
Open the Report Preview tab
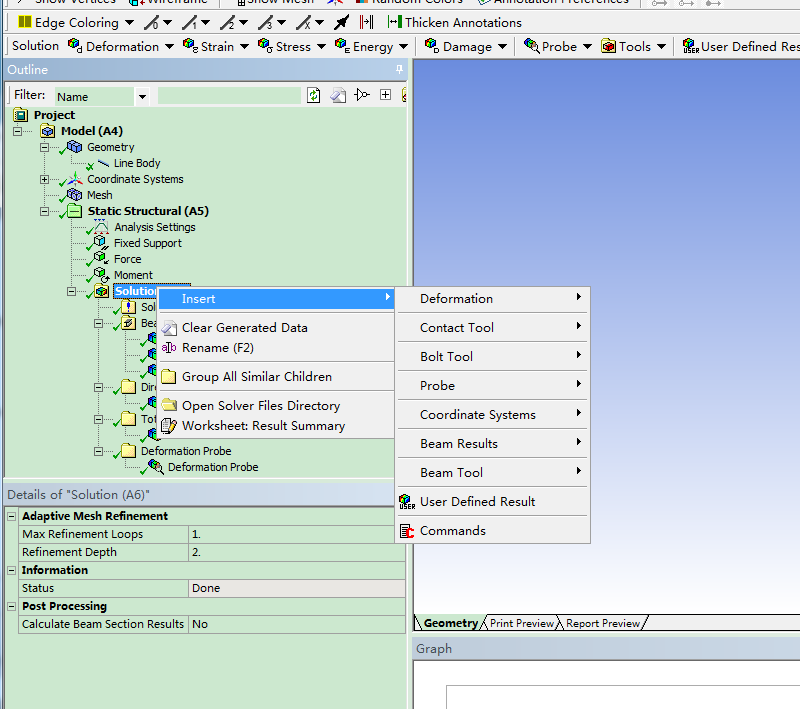click(x=602, y=623)
